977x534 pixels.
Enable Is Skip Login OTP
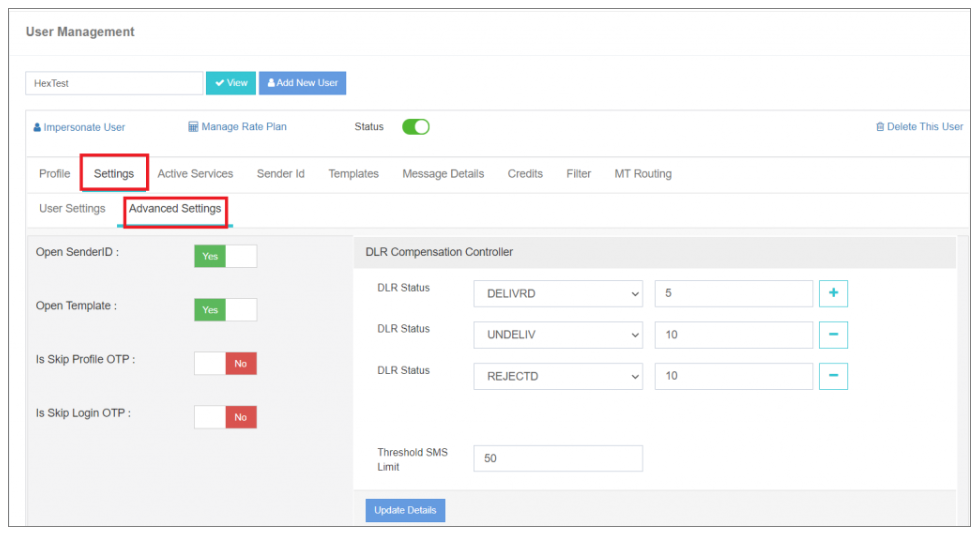(225, 417)
